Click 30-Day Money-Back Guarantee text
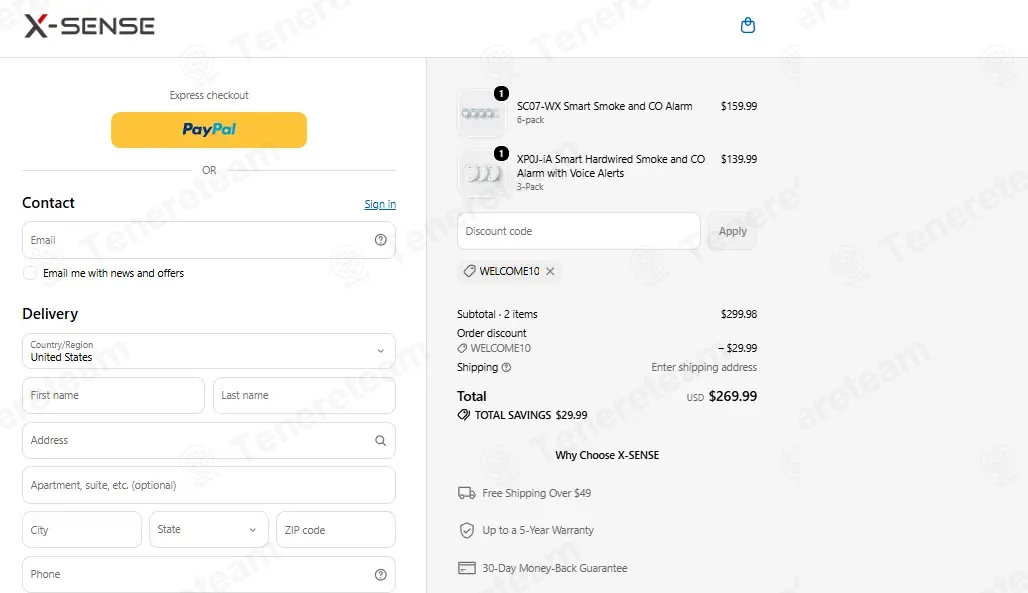The image size is (1028, 593). (555, 568)
